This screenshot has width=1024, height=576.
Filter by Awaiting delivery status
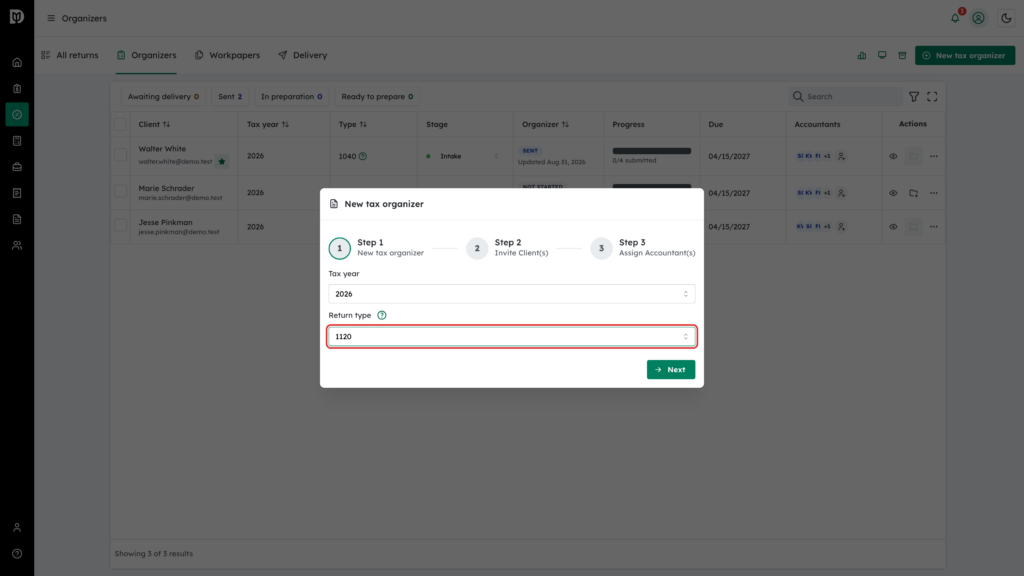163,97
